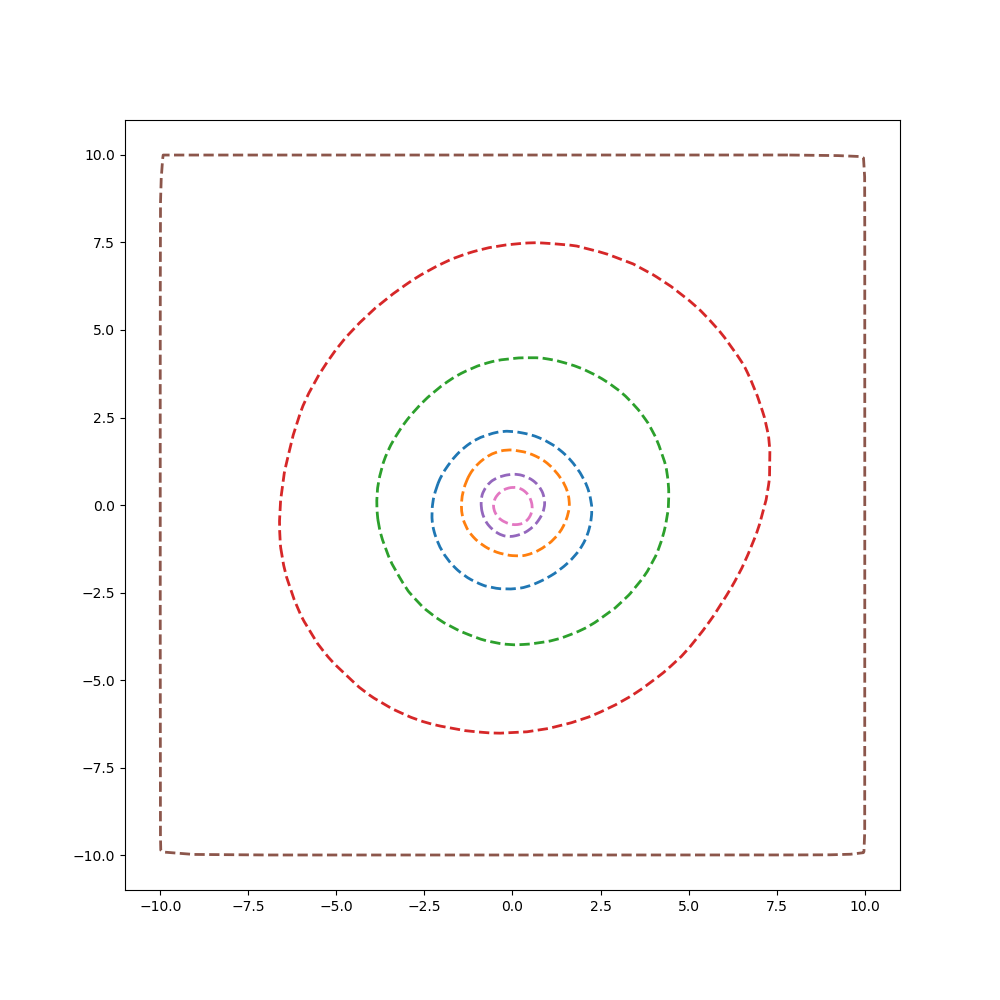
Task: Click the x-axis tick label −10.0
Action: [161, 906]
